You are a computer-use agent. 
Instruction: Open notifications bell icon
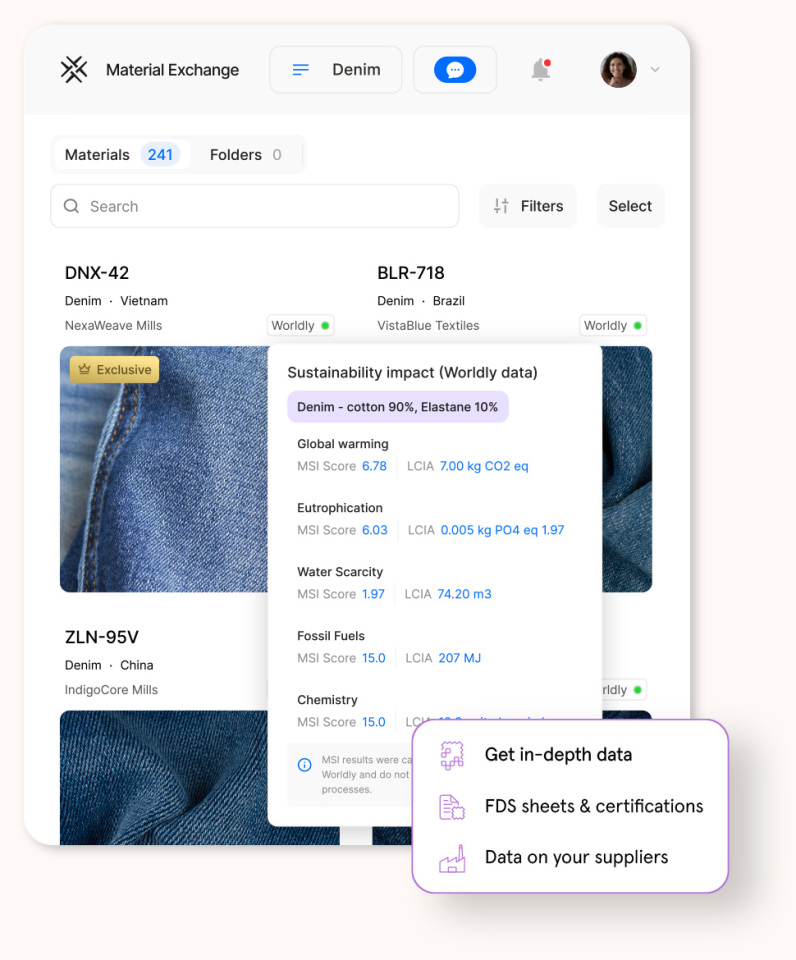(x=541, y=70)
